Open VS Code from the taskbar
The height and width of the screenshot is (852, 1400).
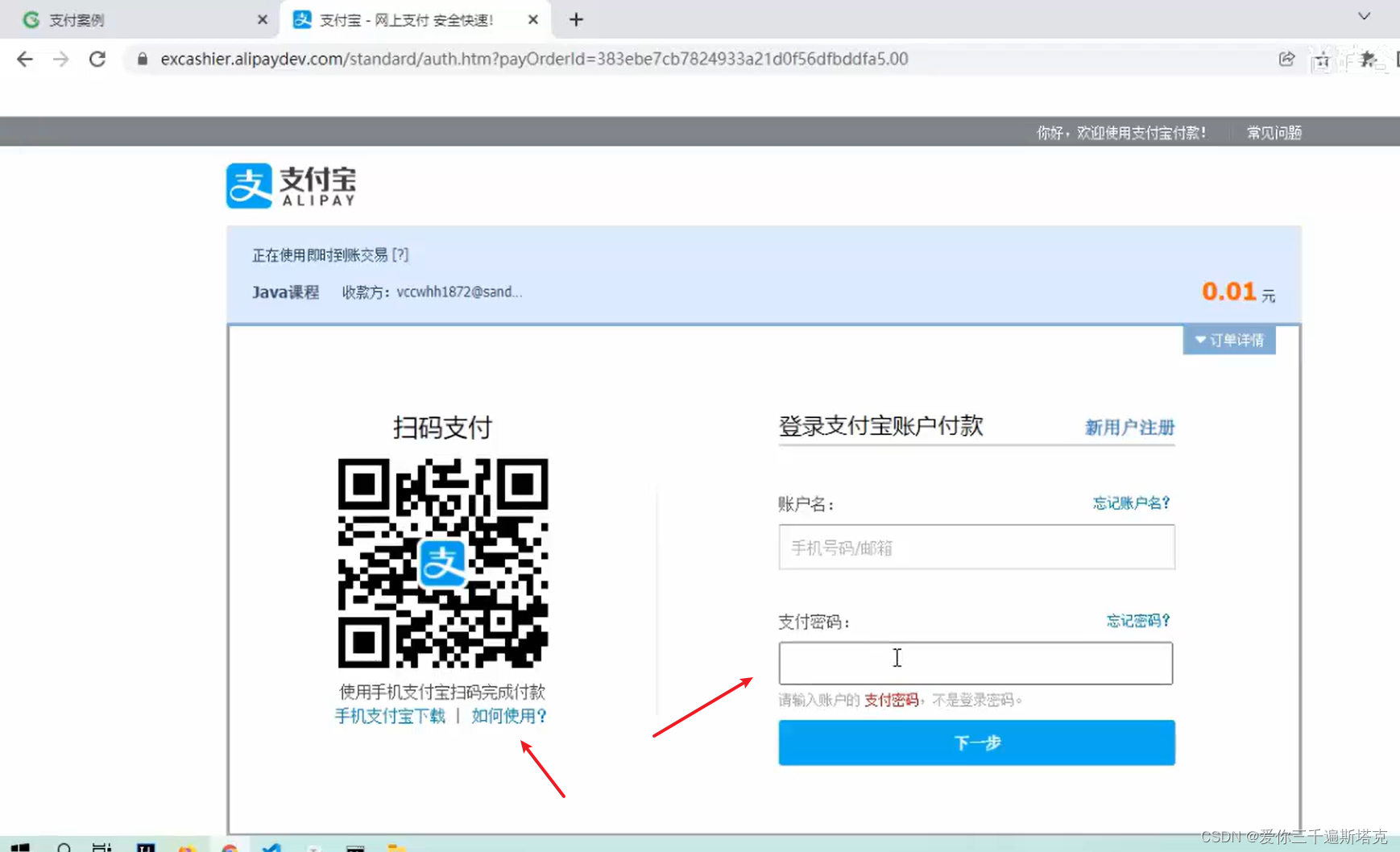271,847
